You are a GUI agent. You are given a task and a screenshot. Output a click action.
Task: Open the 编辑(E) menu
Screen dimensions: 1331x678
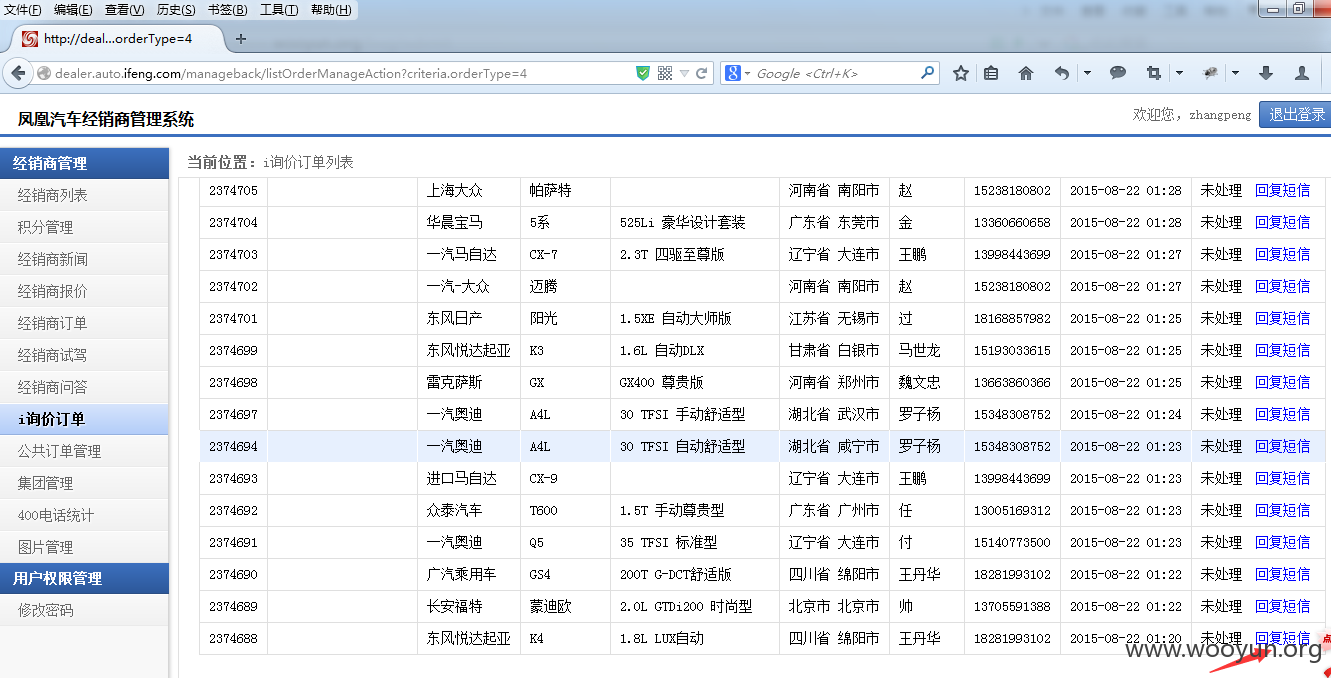click(73, 10)
